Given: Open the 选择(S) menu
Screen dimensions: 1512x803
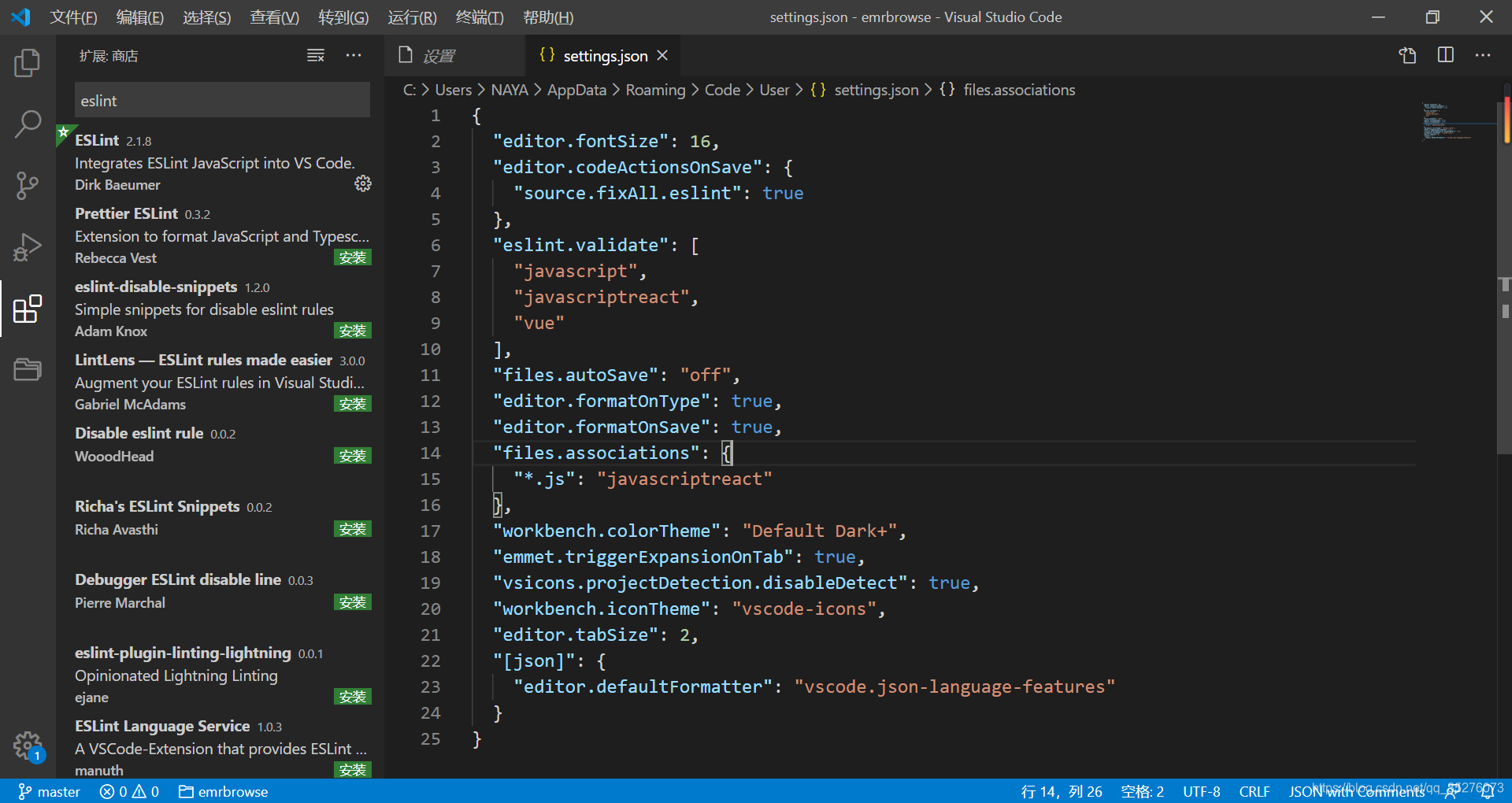Looking at the screenshot, I should pyautogui.click(x=206, y=17).
